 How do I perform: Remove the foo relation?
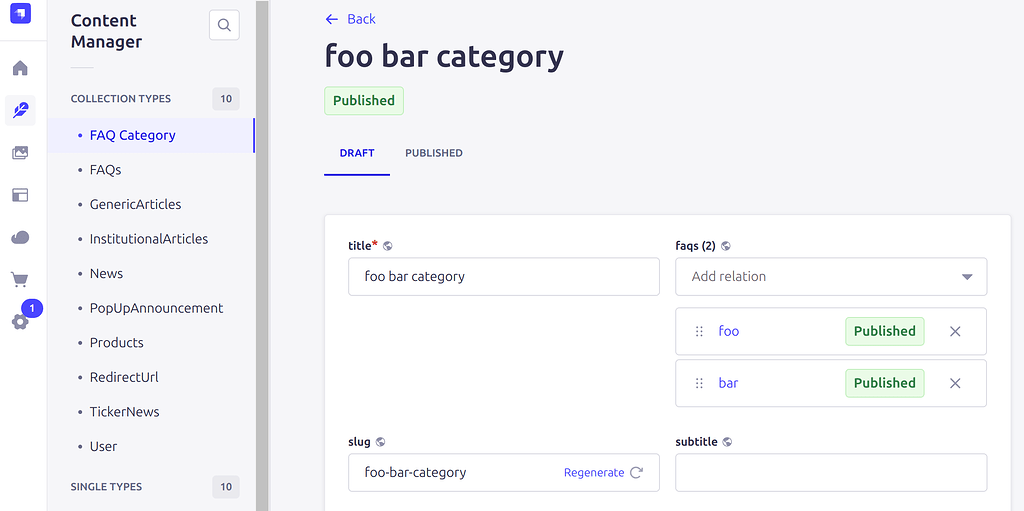(x=955, y=331)
